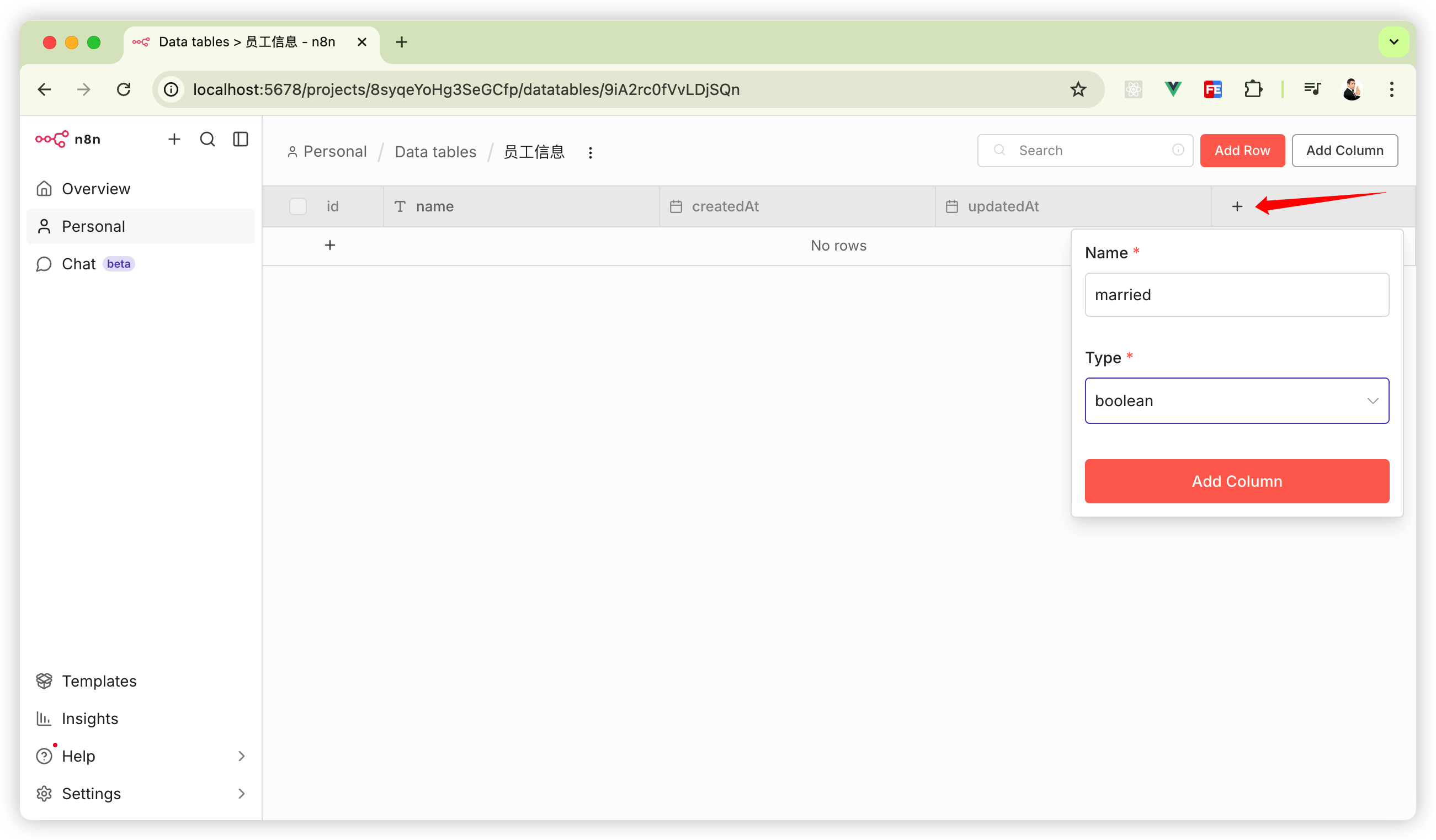
Task: Open Templates from the sidebar
Action: coord(99,681)
